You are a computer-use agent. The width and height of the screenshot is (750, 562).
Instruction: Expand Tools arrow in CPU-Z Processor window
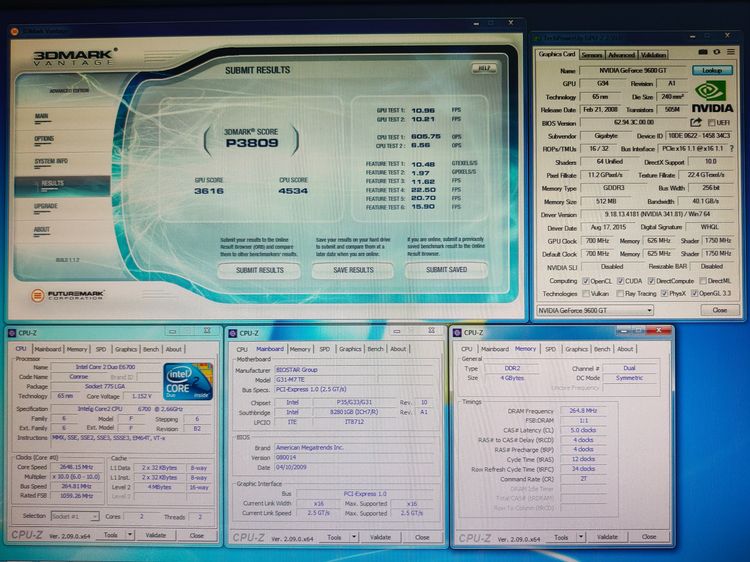130,535
